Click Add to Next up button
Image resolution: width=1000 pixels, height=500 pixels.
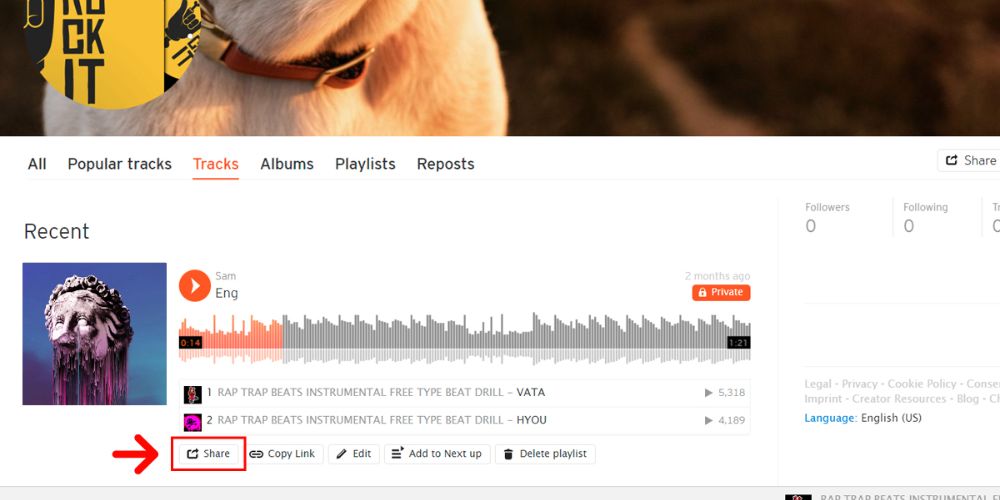coord(437,454)
